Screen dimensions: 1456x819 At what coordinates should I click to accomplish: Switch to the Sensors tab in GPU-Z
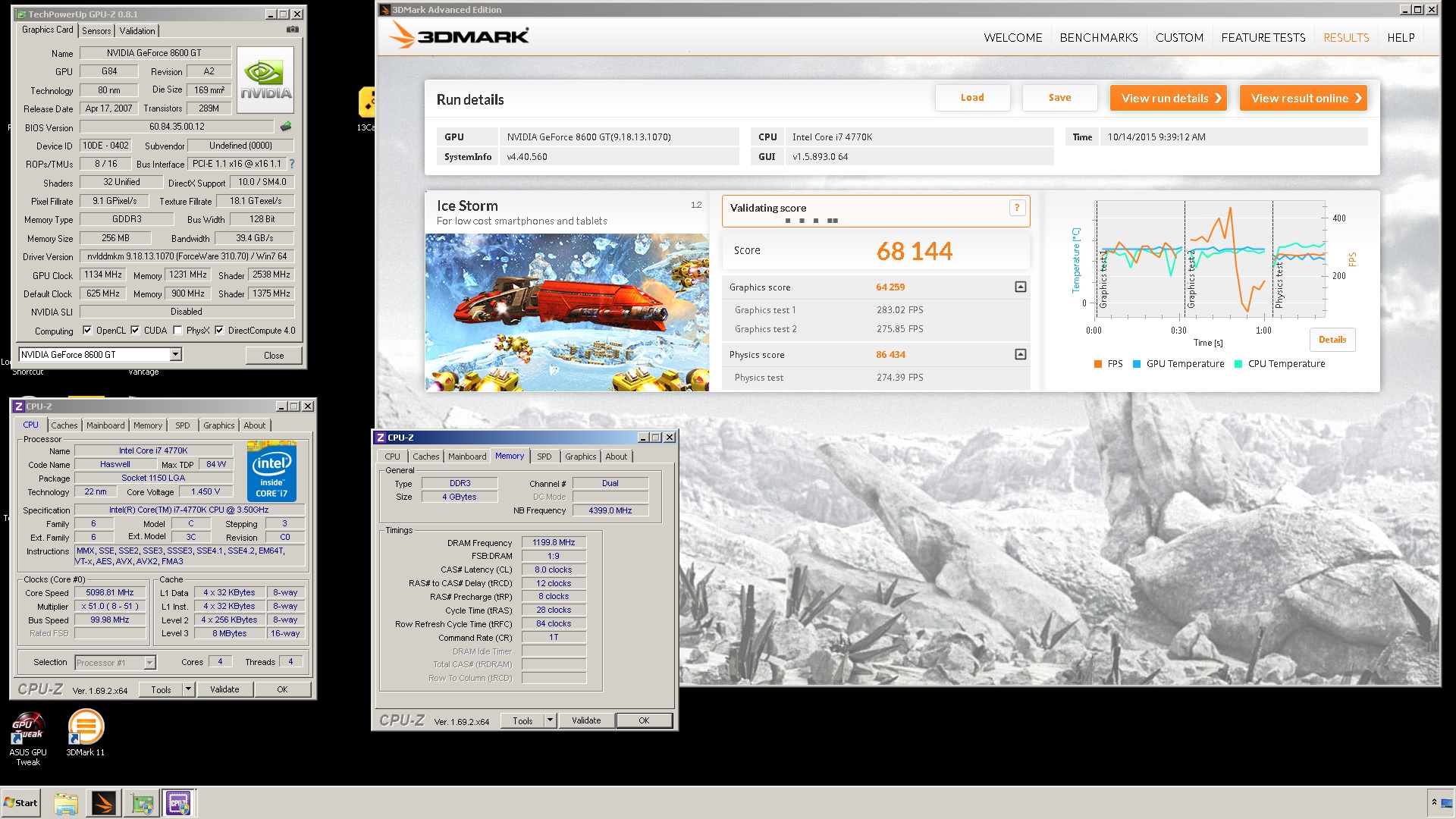(x=96, y=30)
